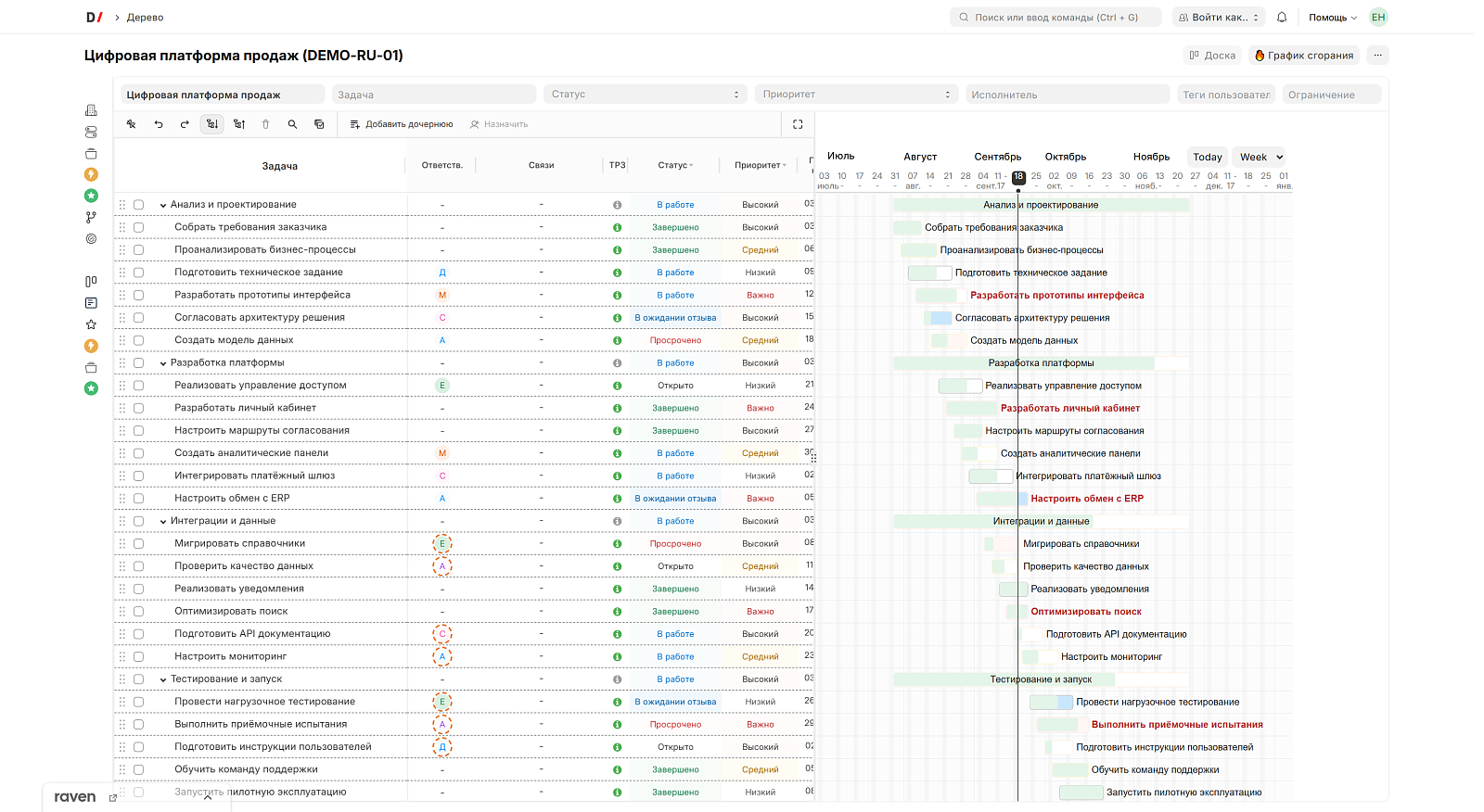Select the checkbox beside Настроить обмен с ERP
The width and height of the screenshot is (1484, 812).
pyautogui.click(x=138, y=499)
